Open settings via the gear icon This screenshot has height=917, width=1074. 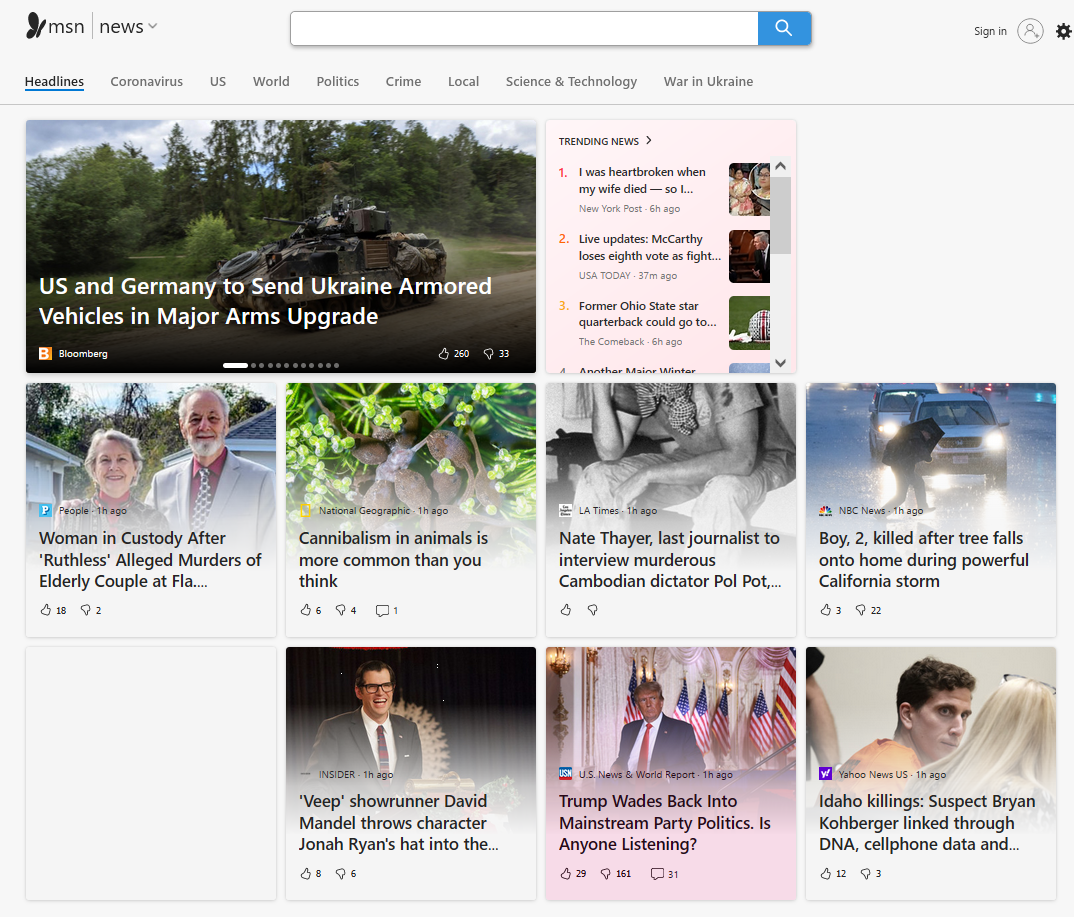pyautogui.click(x=1063, y=32)
